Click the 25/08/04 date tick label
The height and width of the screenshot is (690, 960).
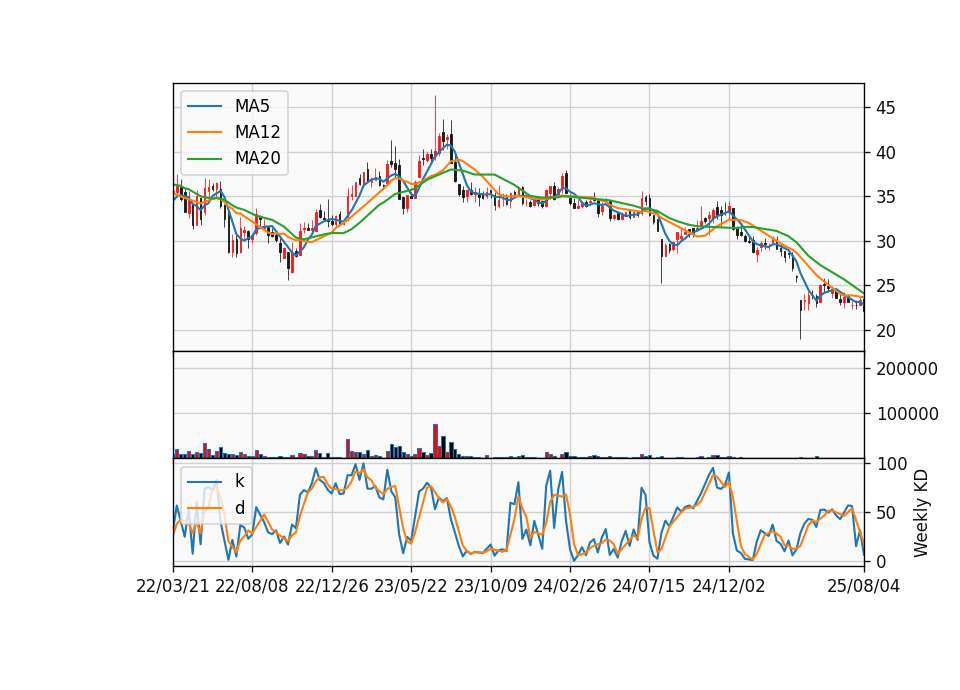863,586
